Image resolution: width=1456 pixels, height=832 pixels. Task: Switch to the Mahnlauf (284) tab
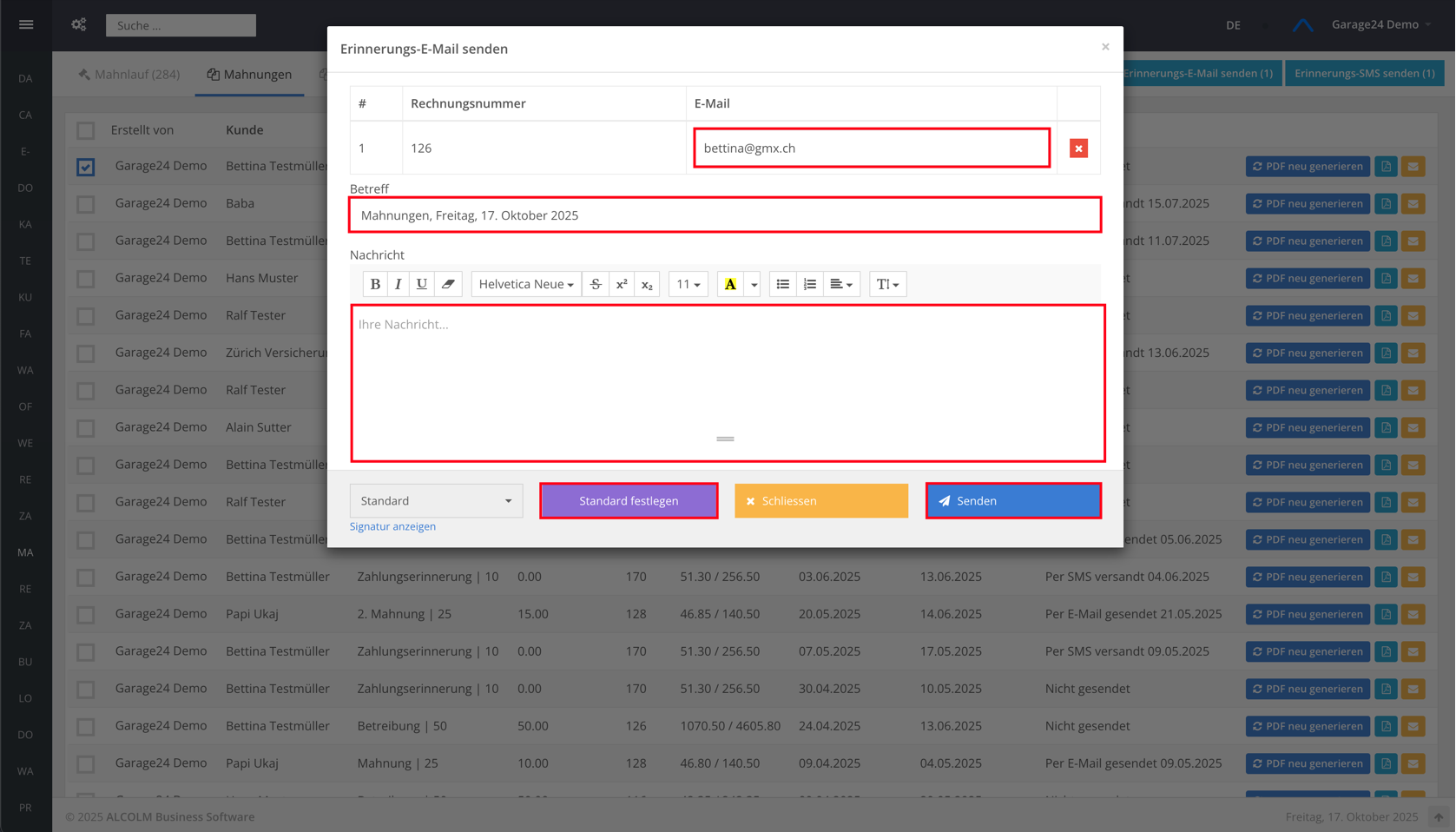tap(129, 75)
